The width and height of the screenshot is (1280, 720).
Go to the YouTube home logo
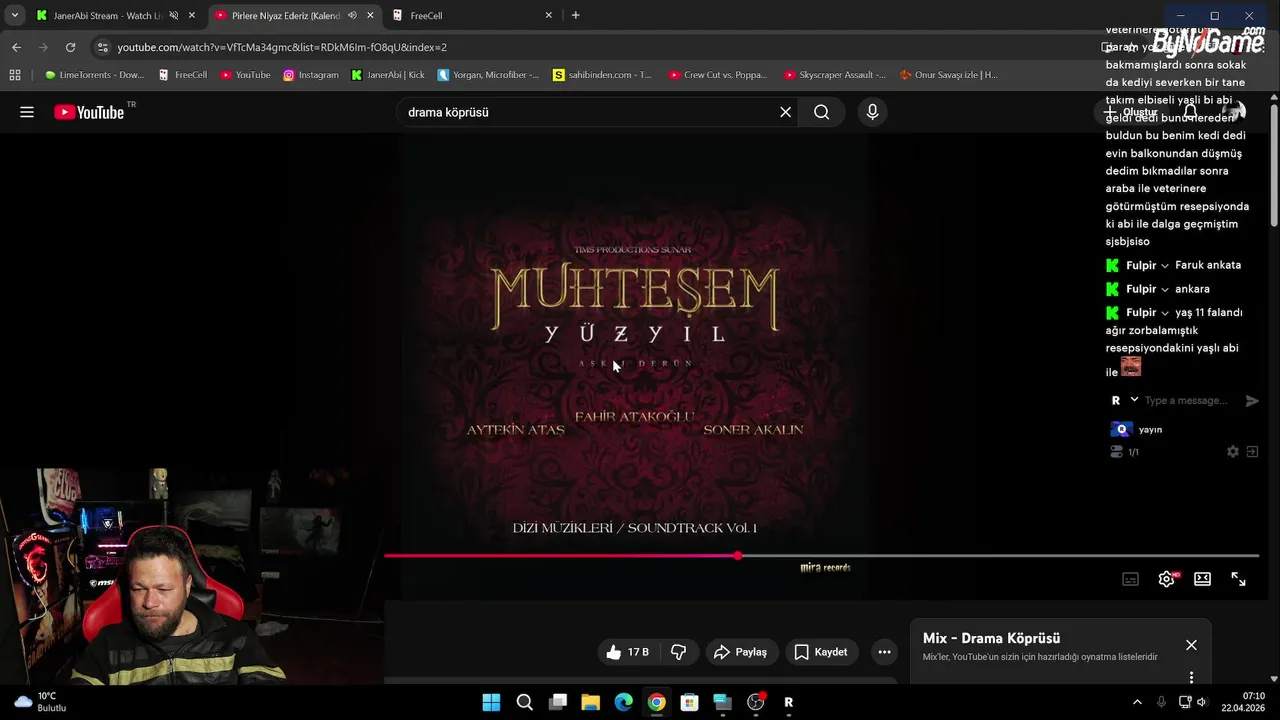(x=89, y=112)
